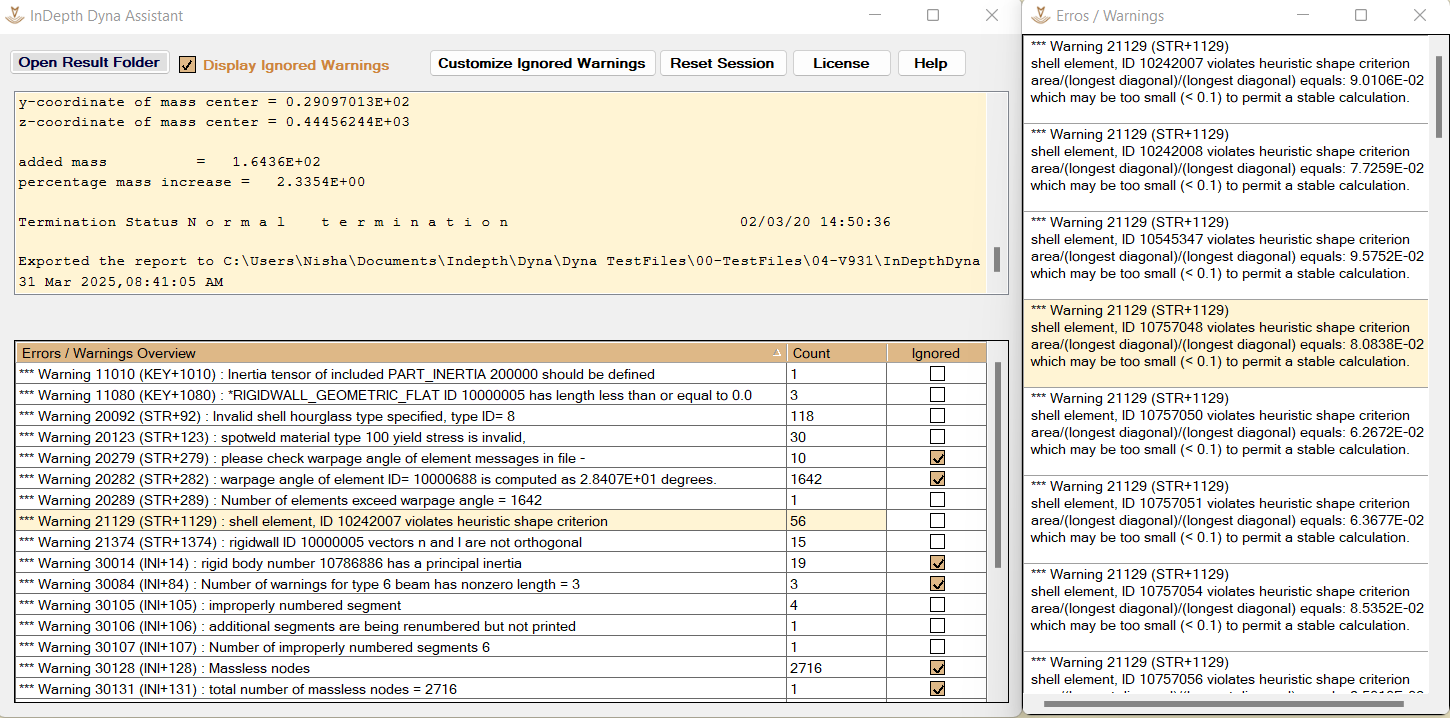Toggle Ignored checkbox for Warning 20123
The height and width of the screenshot is (718, 1450).
[x=937, y=437]
